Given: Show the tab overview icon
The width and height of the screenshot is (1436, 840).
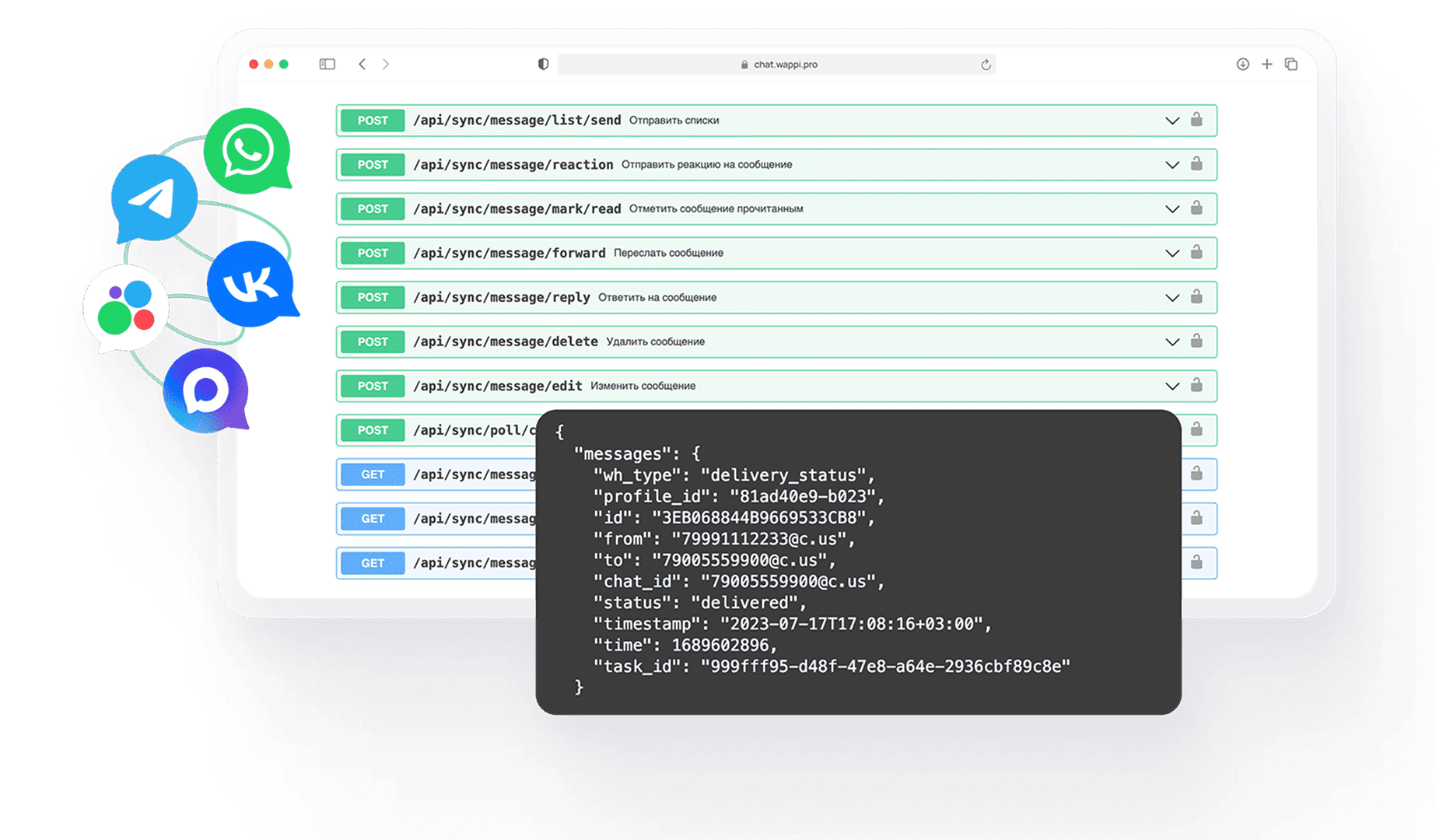Looking at the screenshot, I should pos(1291,65).
